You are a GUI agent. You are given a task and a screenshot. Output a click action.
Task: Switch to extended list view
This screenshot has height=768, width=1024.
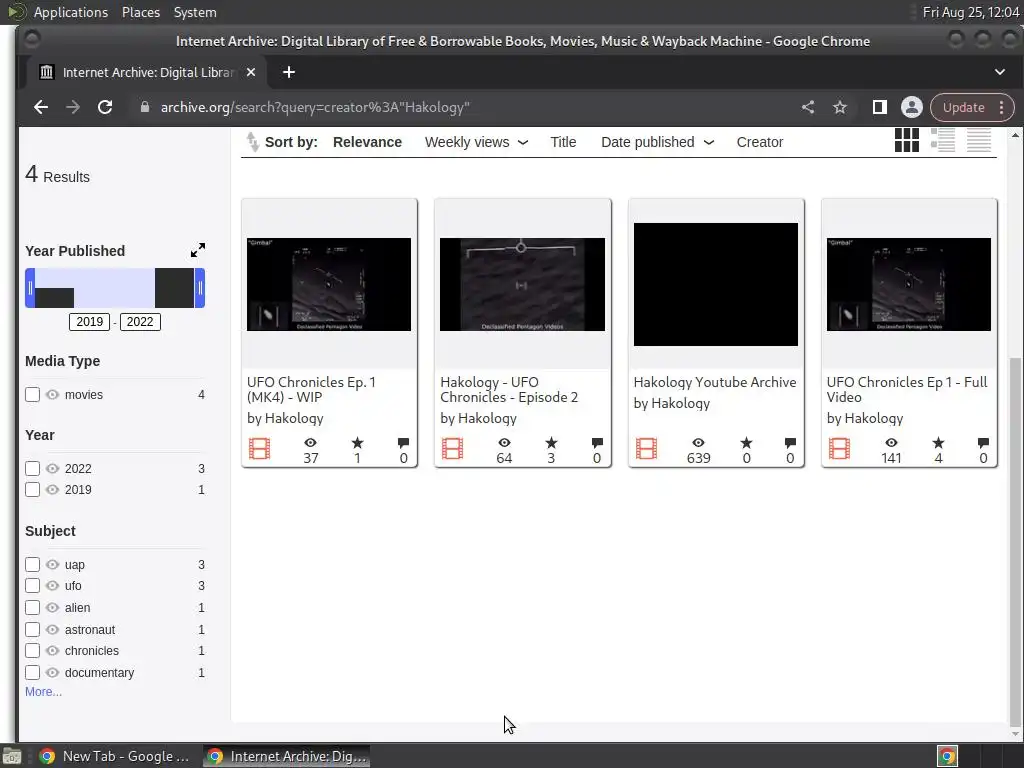[942, 140]
